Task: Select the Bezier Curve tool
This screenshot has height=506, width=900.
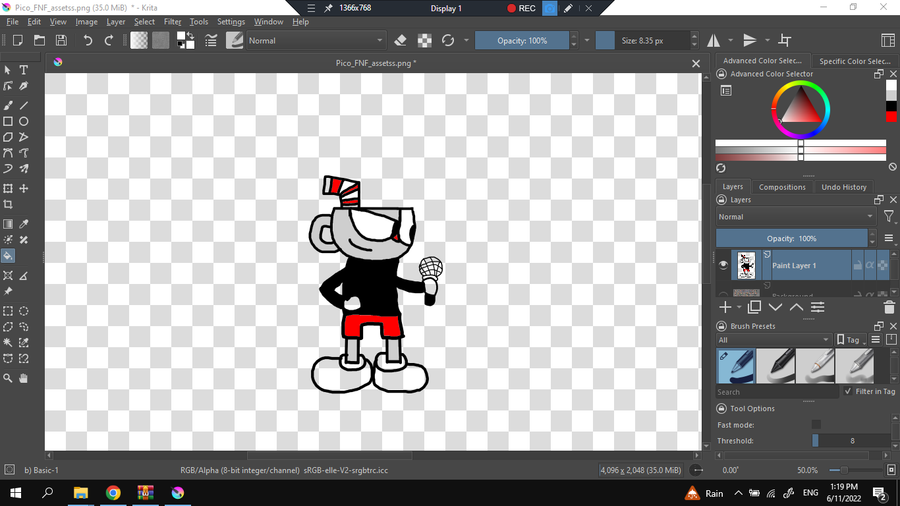Action: tap(8, 153)
